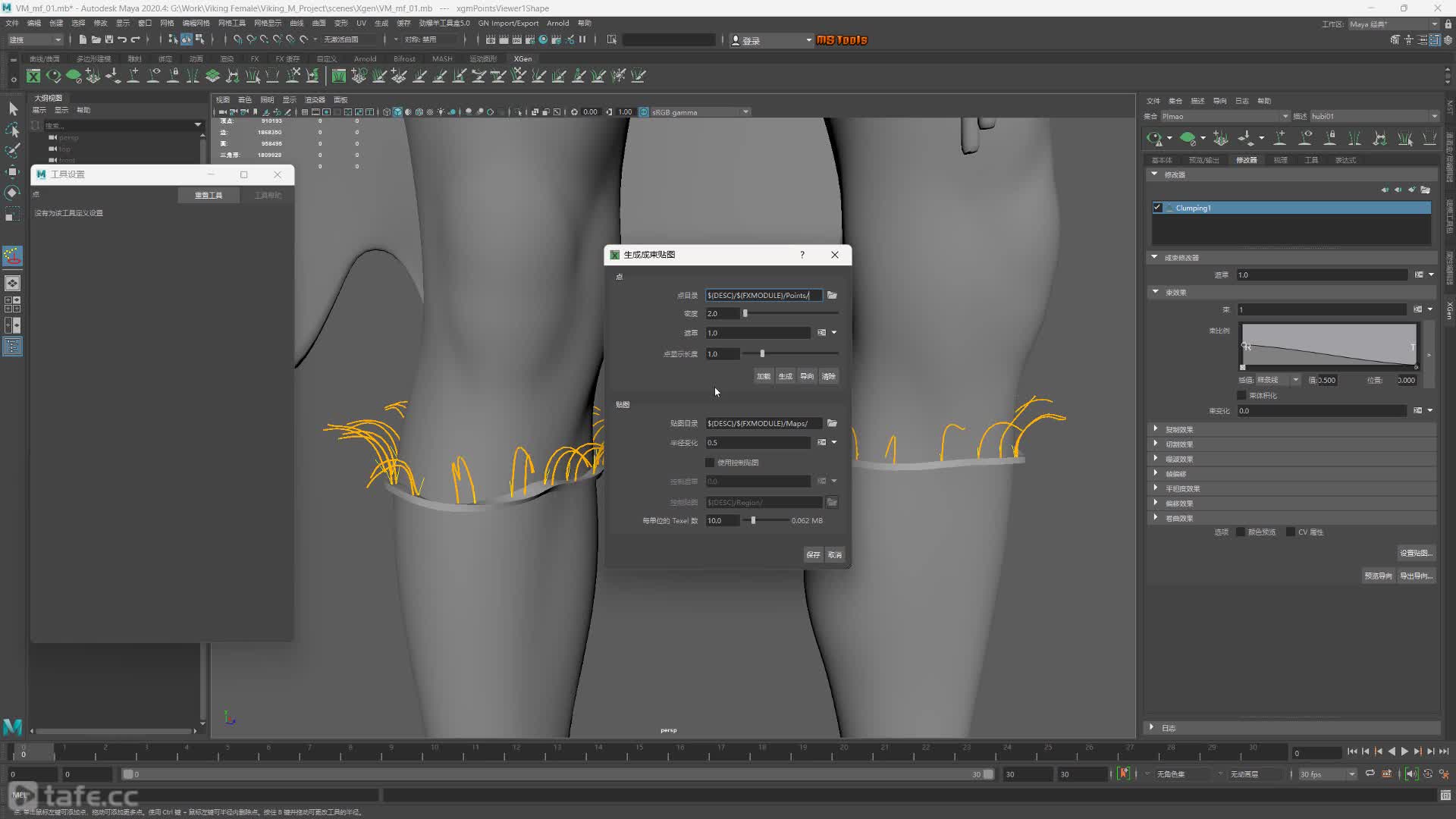This screenshot has height=819, width=1456.
Task: Click the undo arrow icon in toolbar
Action: [122, 39]
